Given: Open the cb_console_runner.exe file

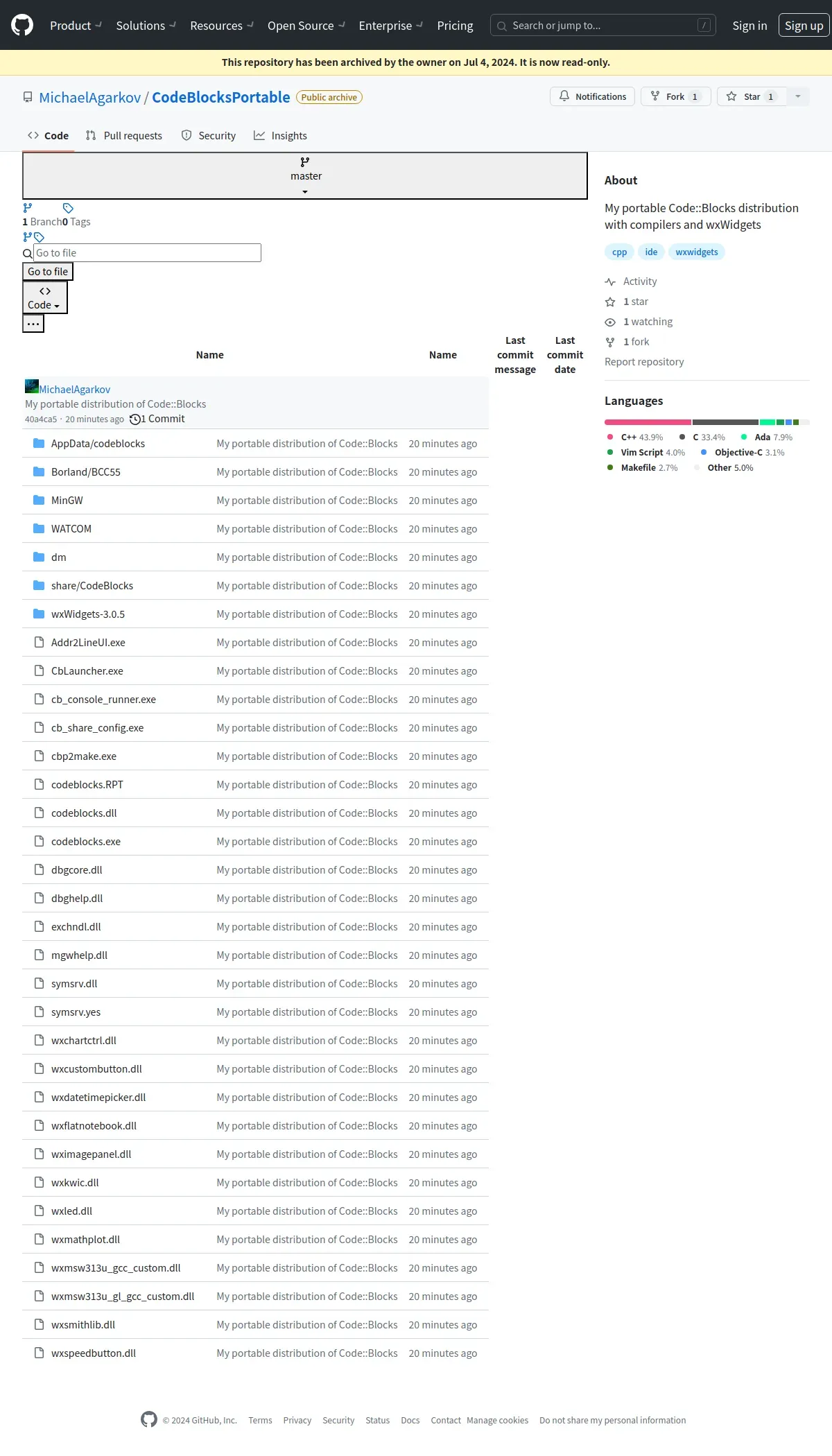Looking at the screenshot, I should [103, 700].
